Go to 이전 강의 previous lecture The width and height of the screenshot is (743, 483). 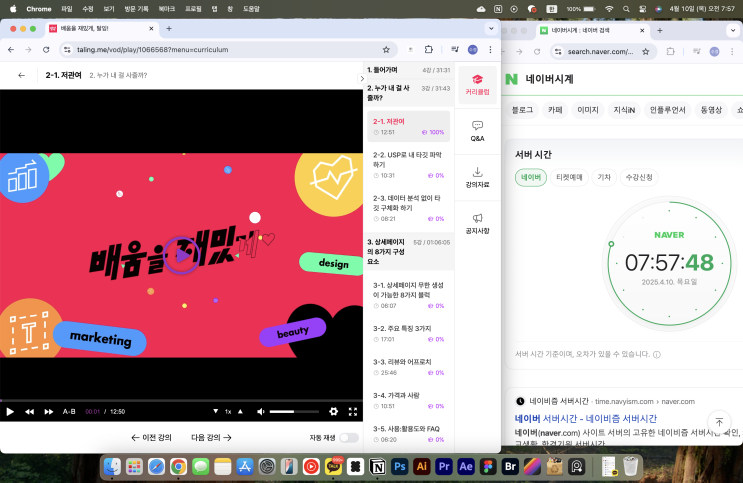tap(152, 437)
